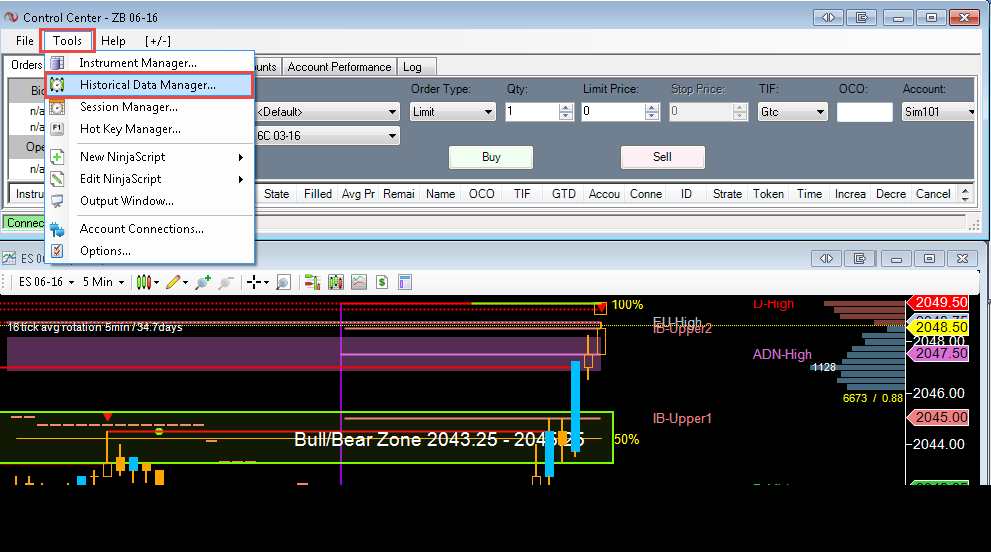
Task: Click the Time column header
Action: point(809,194)
